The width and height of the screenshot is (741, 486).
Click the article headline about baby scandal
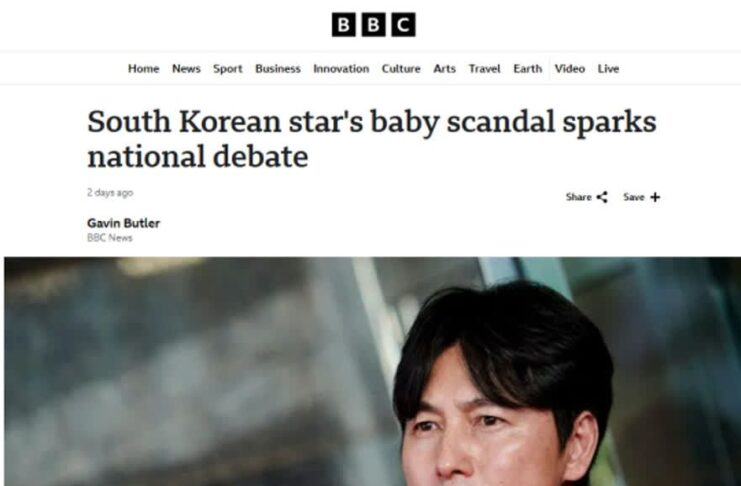371,139
